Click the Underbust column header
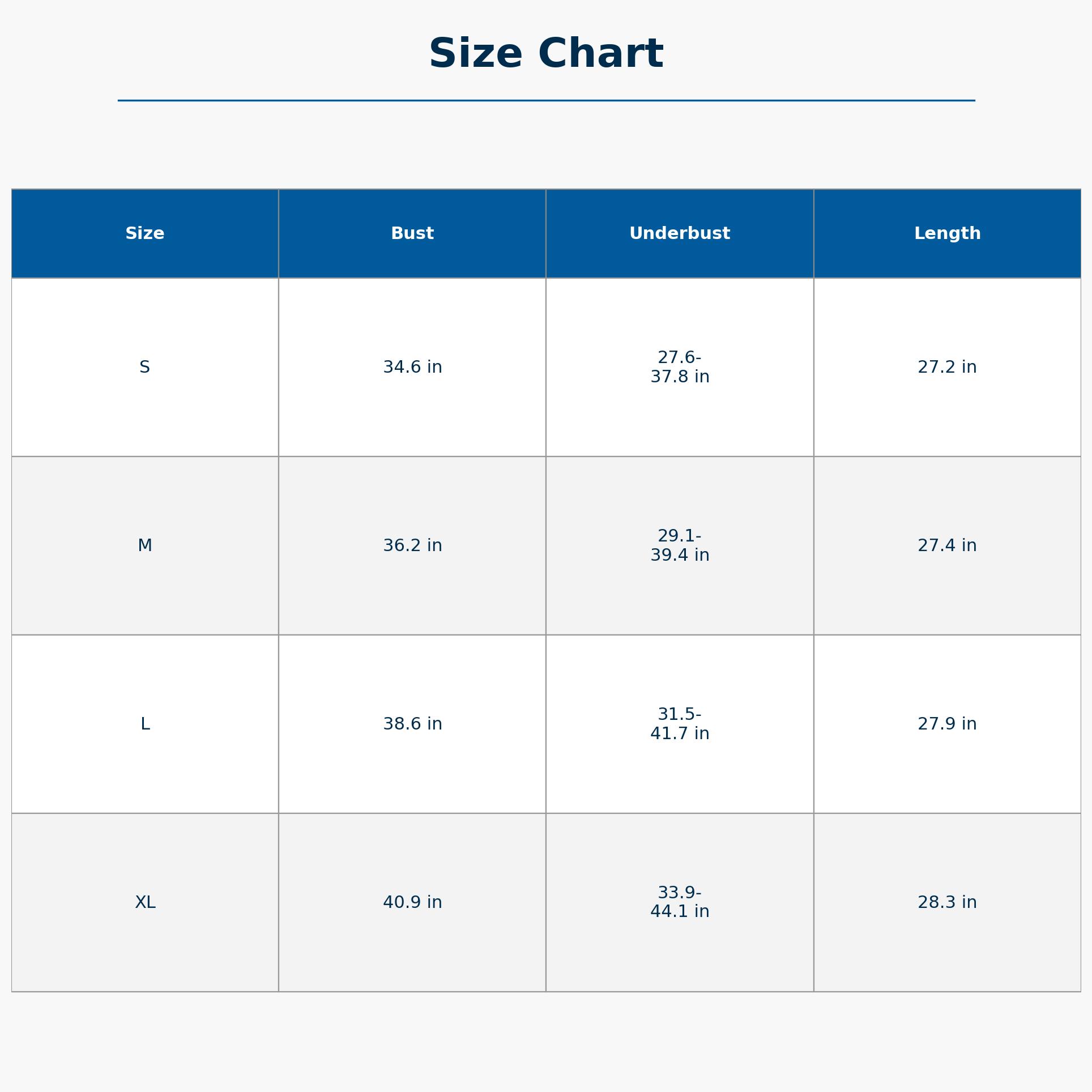Viewport: 1092px width, 1092px height. coord(680,233)
